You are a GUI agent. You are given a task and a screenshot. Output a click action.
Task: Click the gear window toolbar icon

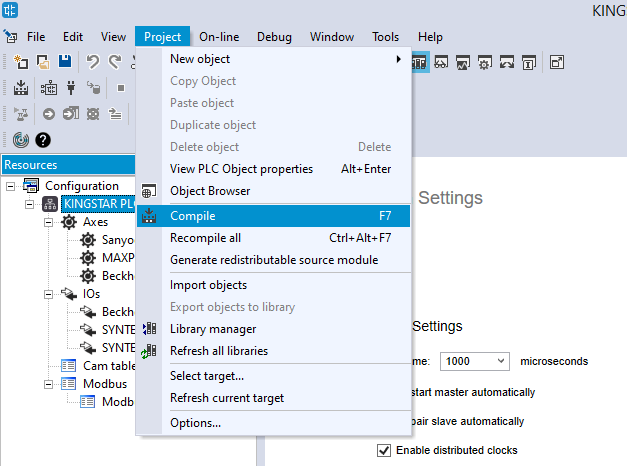click(x=484, y=62)
